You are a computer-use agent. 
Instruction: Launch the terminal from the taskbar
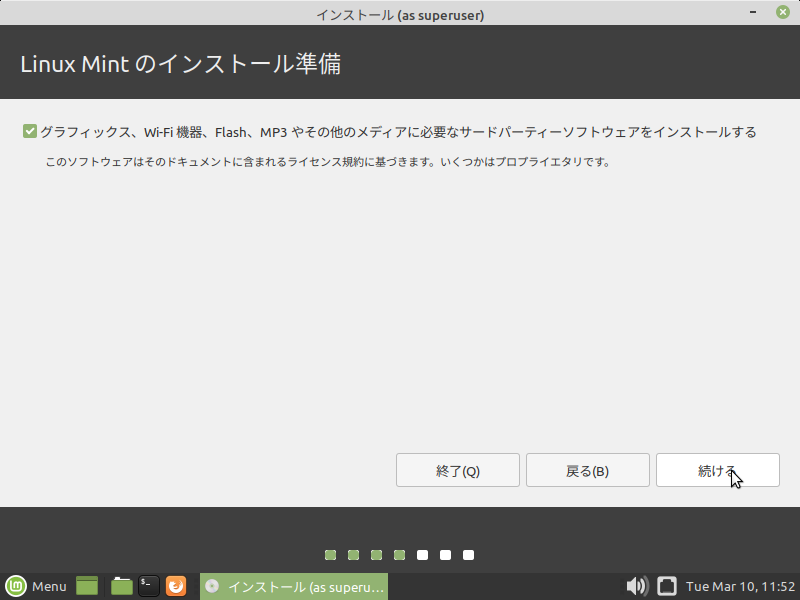point(149,586)
